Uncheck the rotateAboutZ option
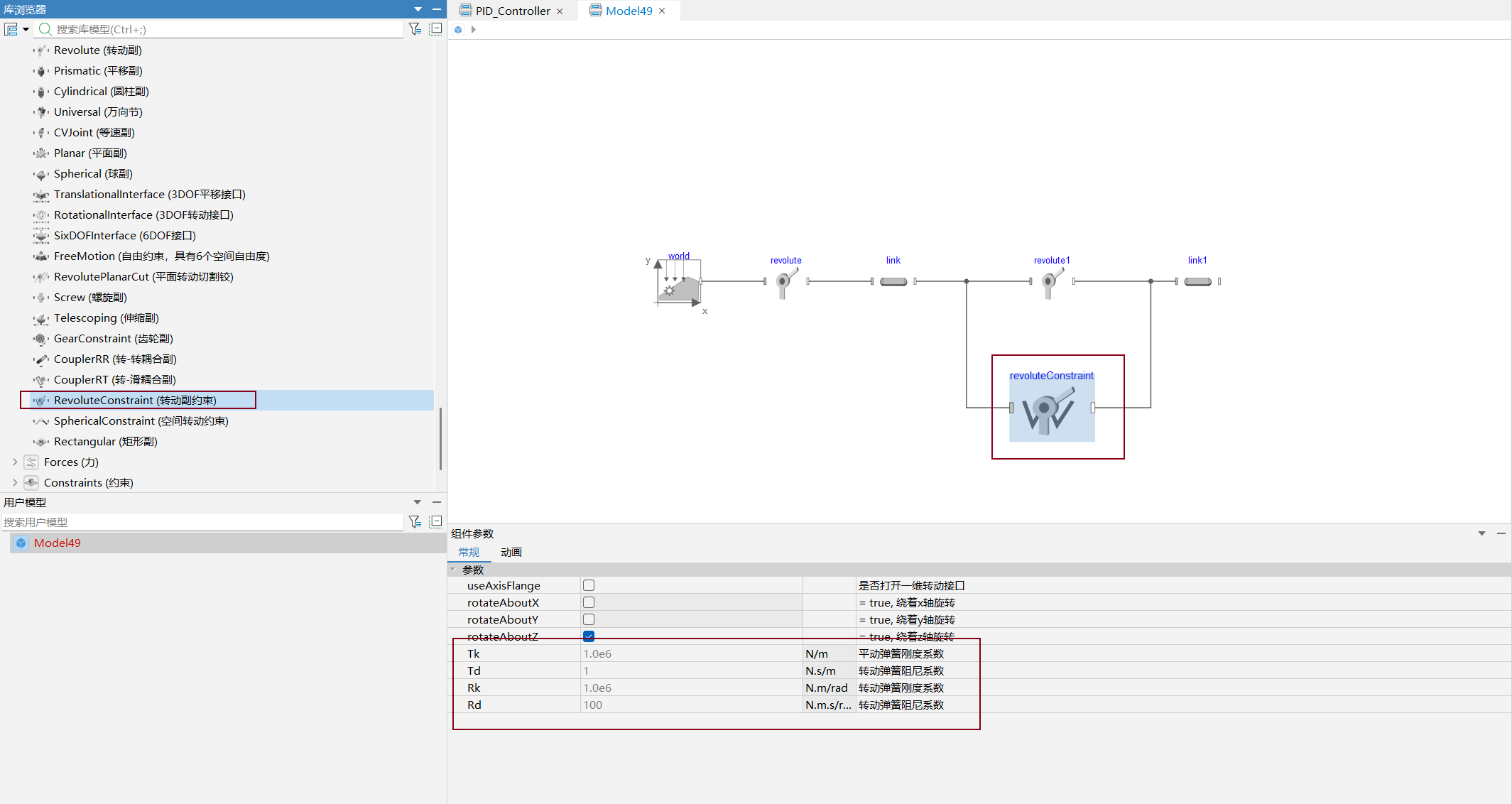The image size is (1512, 804). pos(589,636)
